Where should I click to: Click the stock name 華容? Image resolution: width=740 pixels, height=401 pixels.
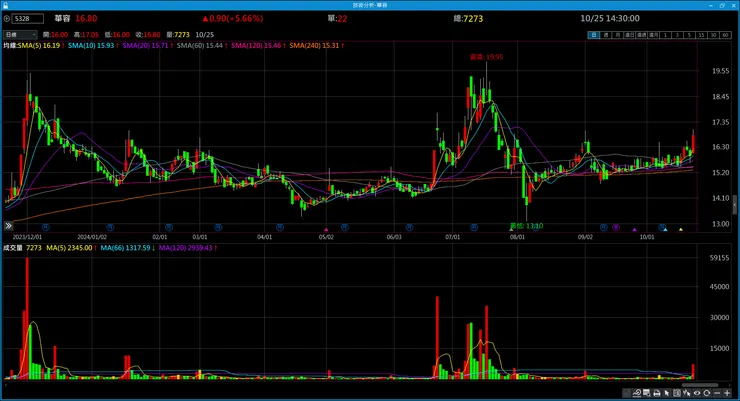click(x=62, y=19)
